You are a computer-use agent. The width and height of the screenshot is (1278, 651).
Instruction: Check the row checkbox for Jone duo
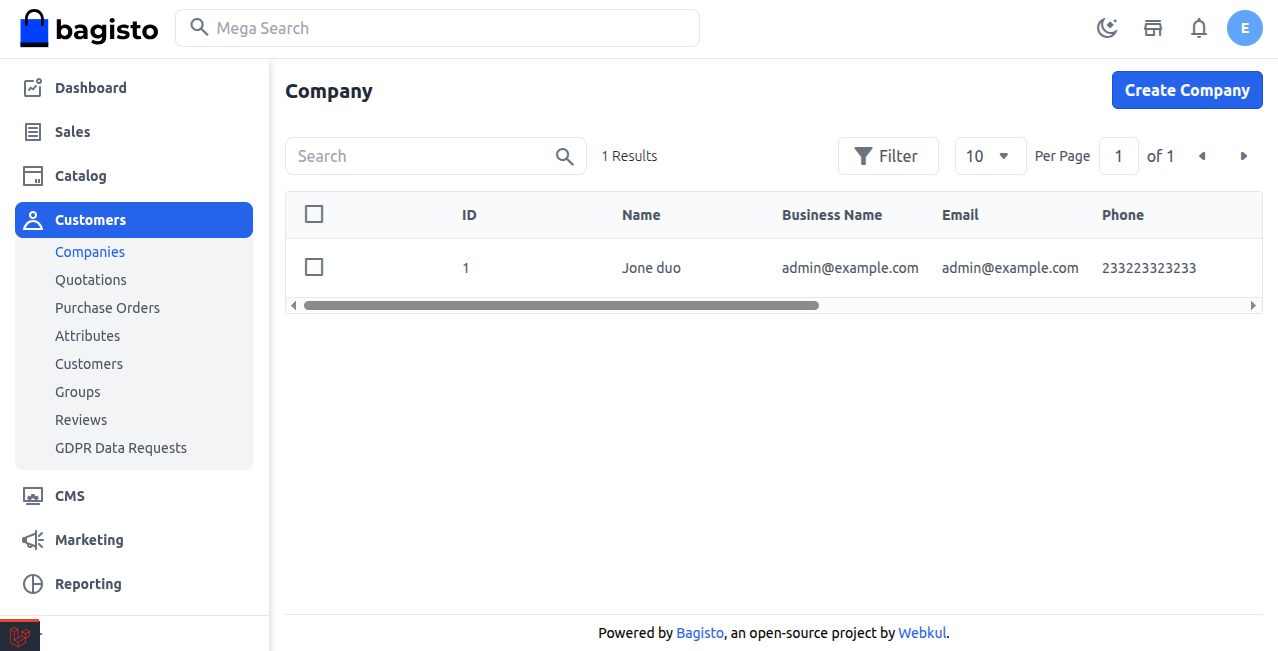314,267
